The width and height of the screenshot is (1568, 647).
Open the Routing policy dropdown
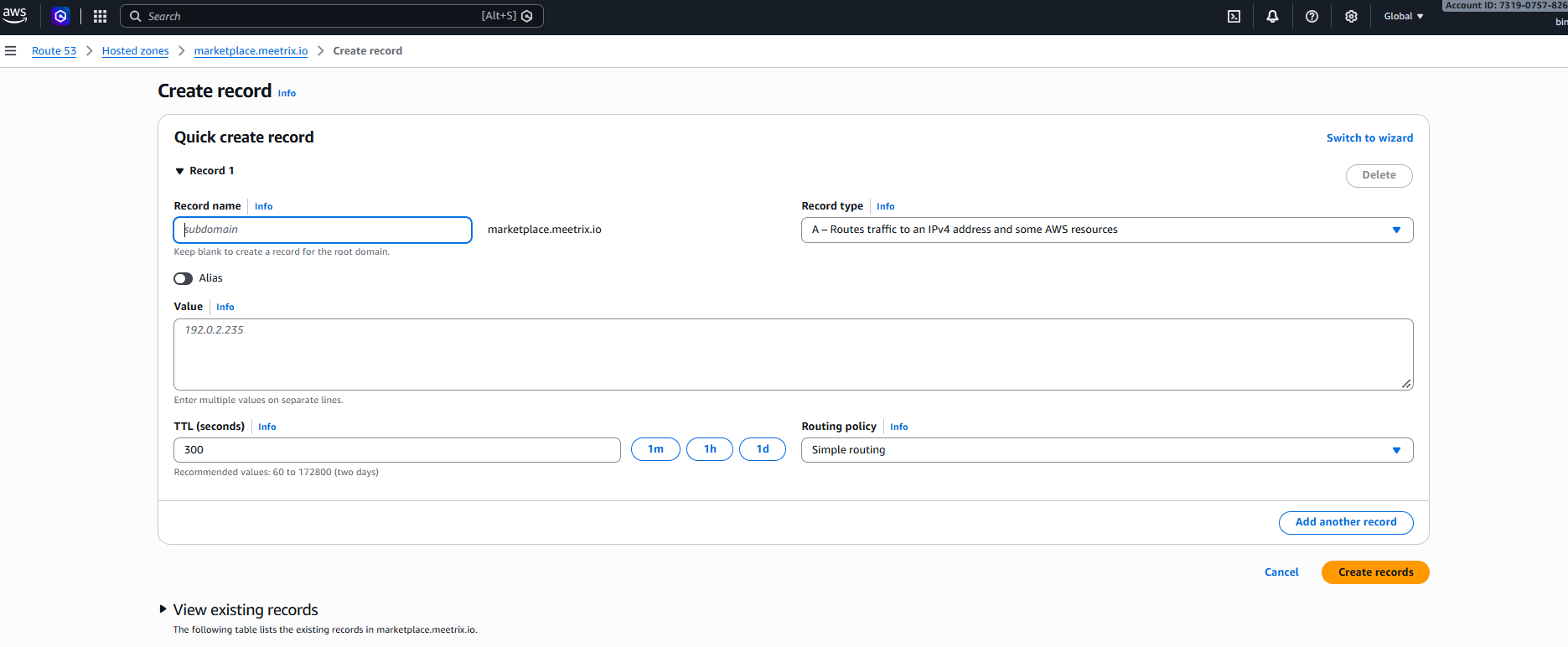(x=1107, y=450)
